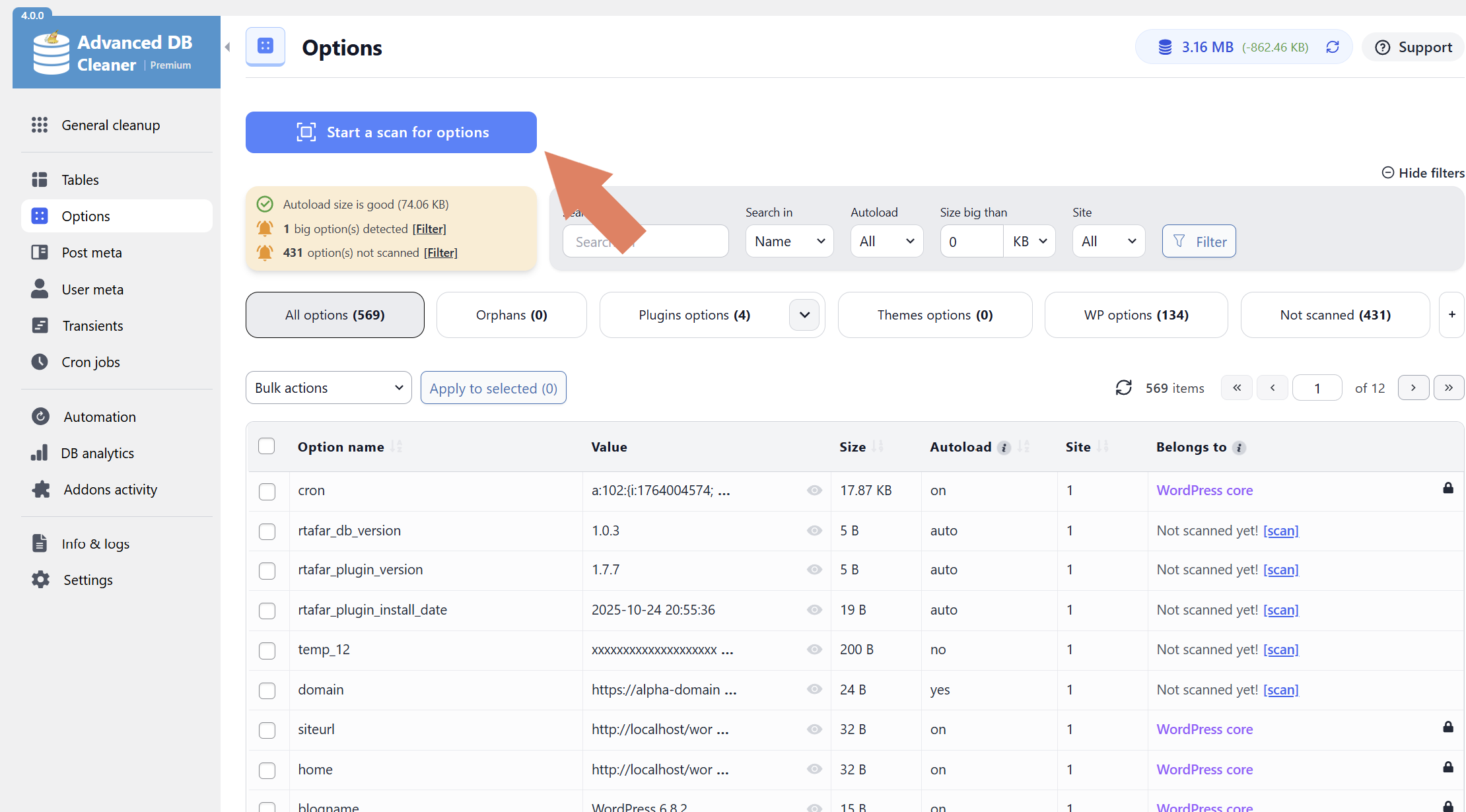This screenshot has width=1466, height=812.
Task: Click the eye icon for the cron value
Action: click(814, 491)
